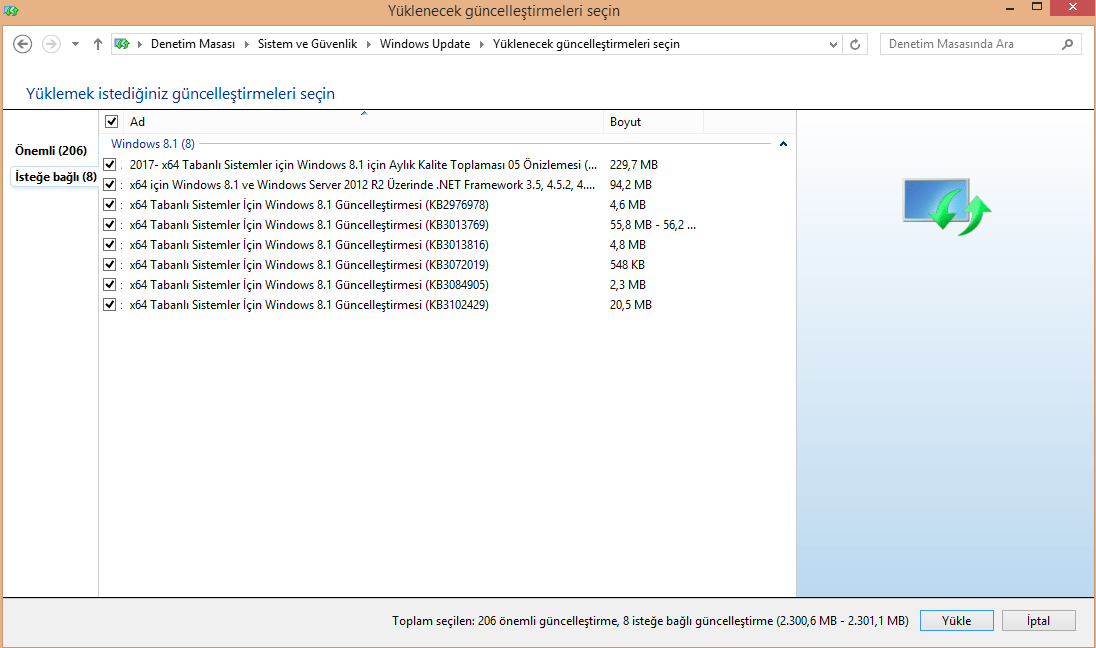Click the Windows 8.1 (8) group label
The width and height of the screenshot is (1096, 648).
pos(153,143)
